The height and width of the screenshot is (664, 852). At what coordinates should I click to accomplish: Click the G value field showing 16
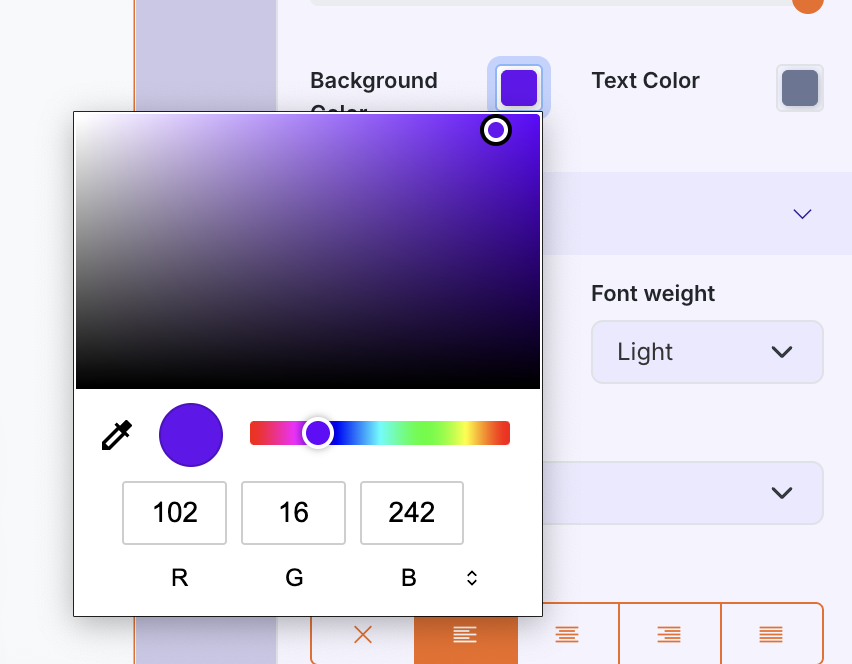tap(294, 513)
